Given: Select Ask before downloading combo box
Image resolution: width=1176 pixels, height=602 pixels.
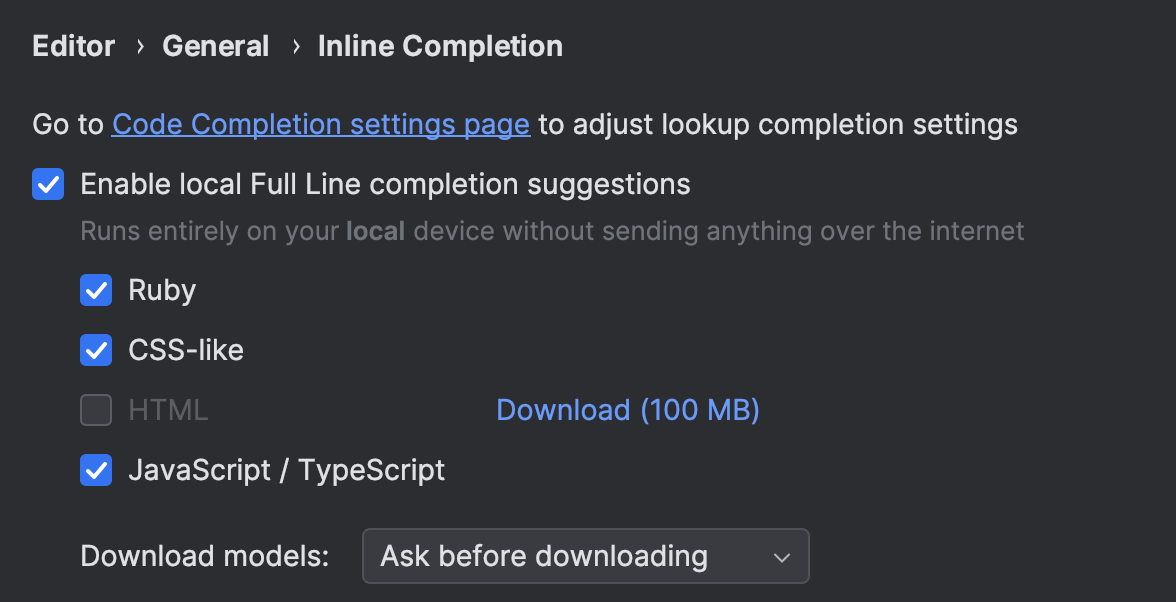Looking at the screenshot, I should (585, 556).
